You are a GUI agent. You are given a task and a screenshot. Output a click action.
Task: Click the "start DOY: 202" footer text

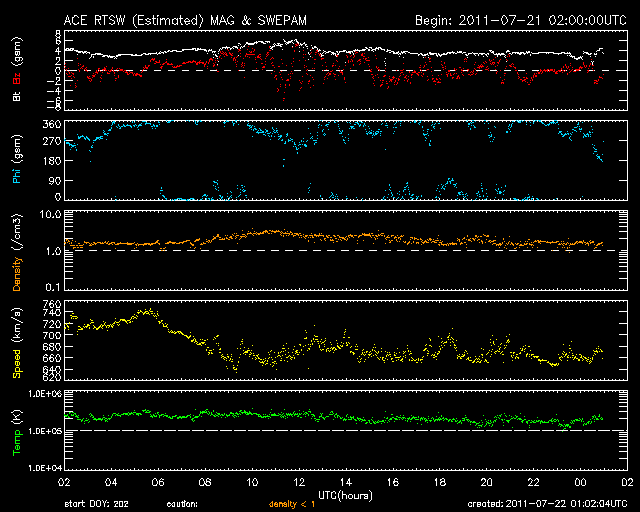point(97,504)
